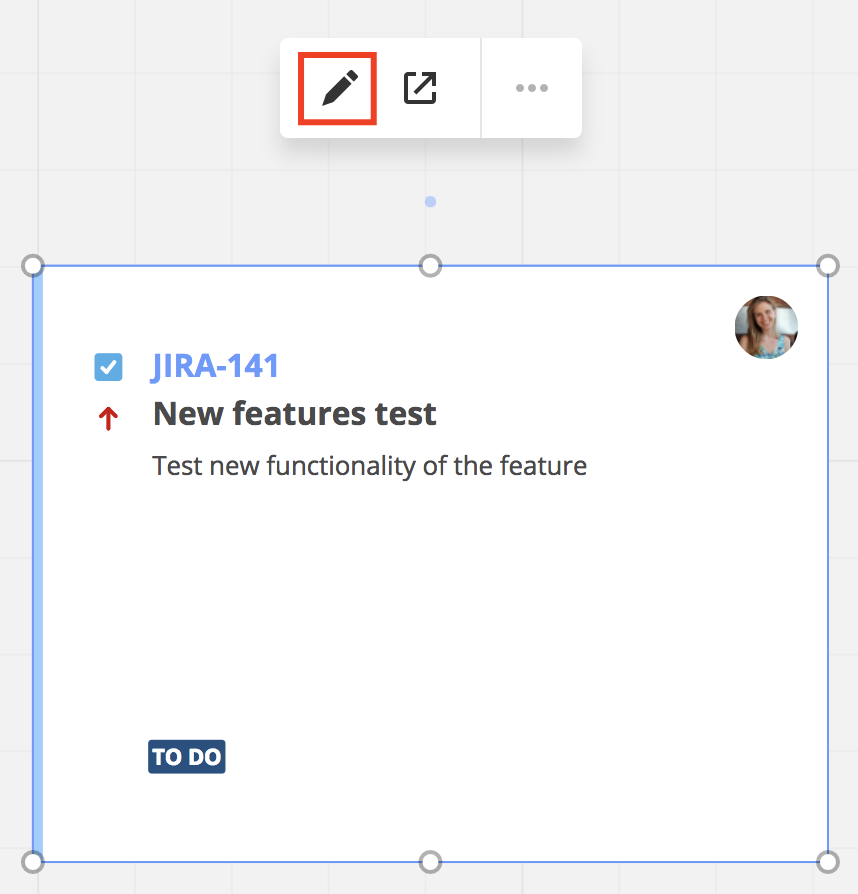Screen dimensions: 858x894
Task: Select the red high-priority arrow icon
Action: coord(108,417)
